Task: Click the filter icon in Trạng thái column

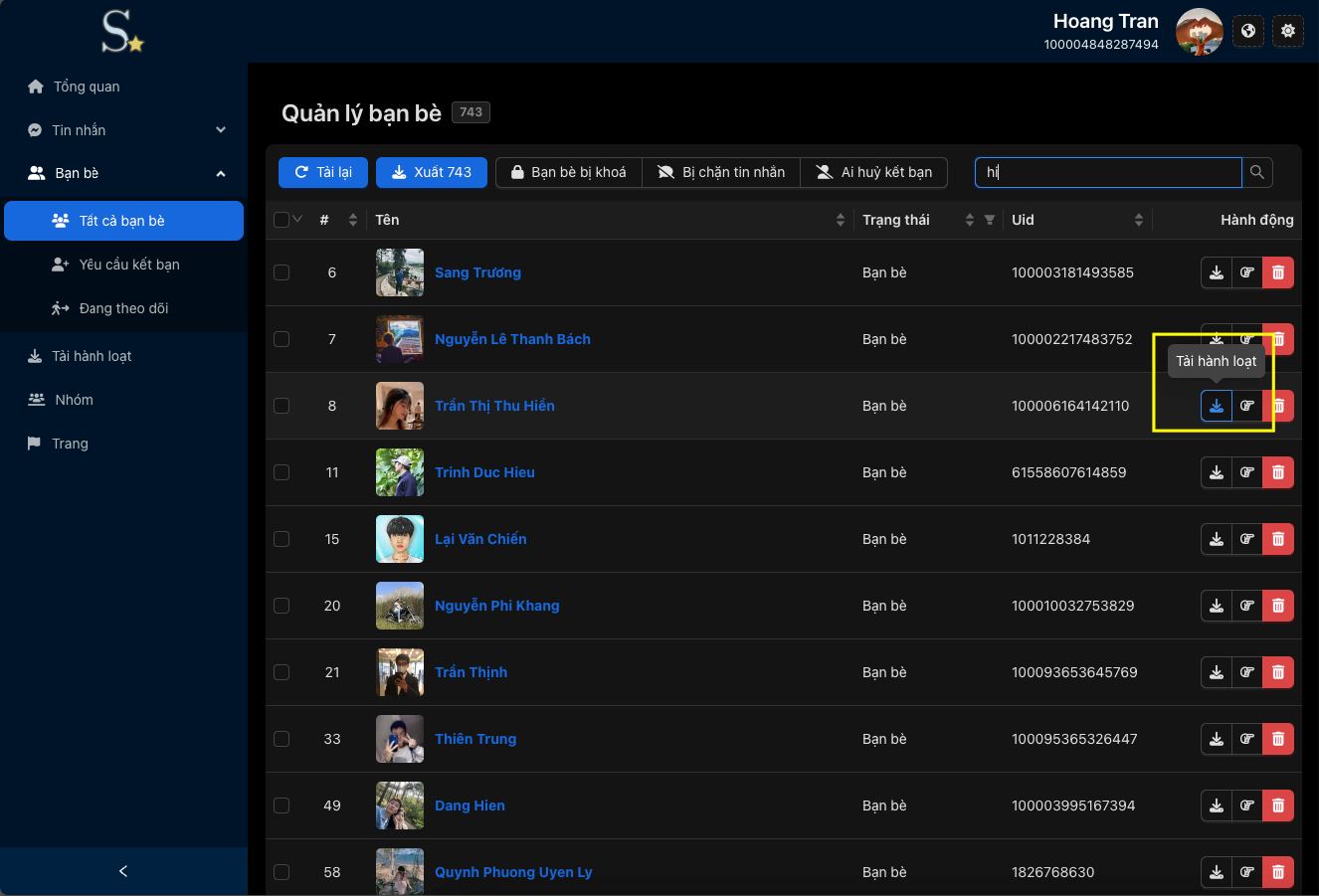Action: tap(990, 220)
